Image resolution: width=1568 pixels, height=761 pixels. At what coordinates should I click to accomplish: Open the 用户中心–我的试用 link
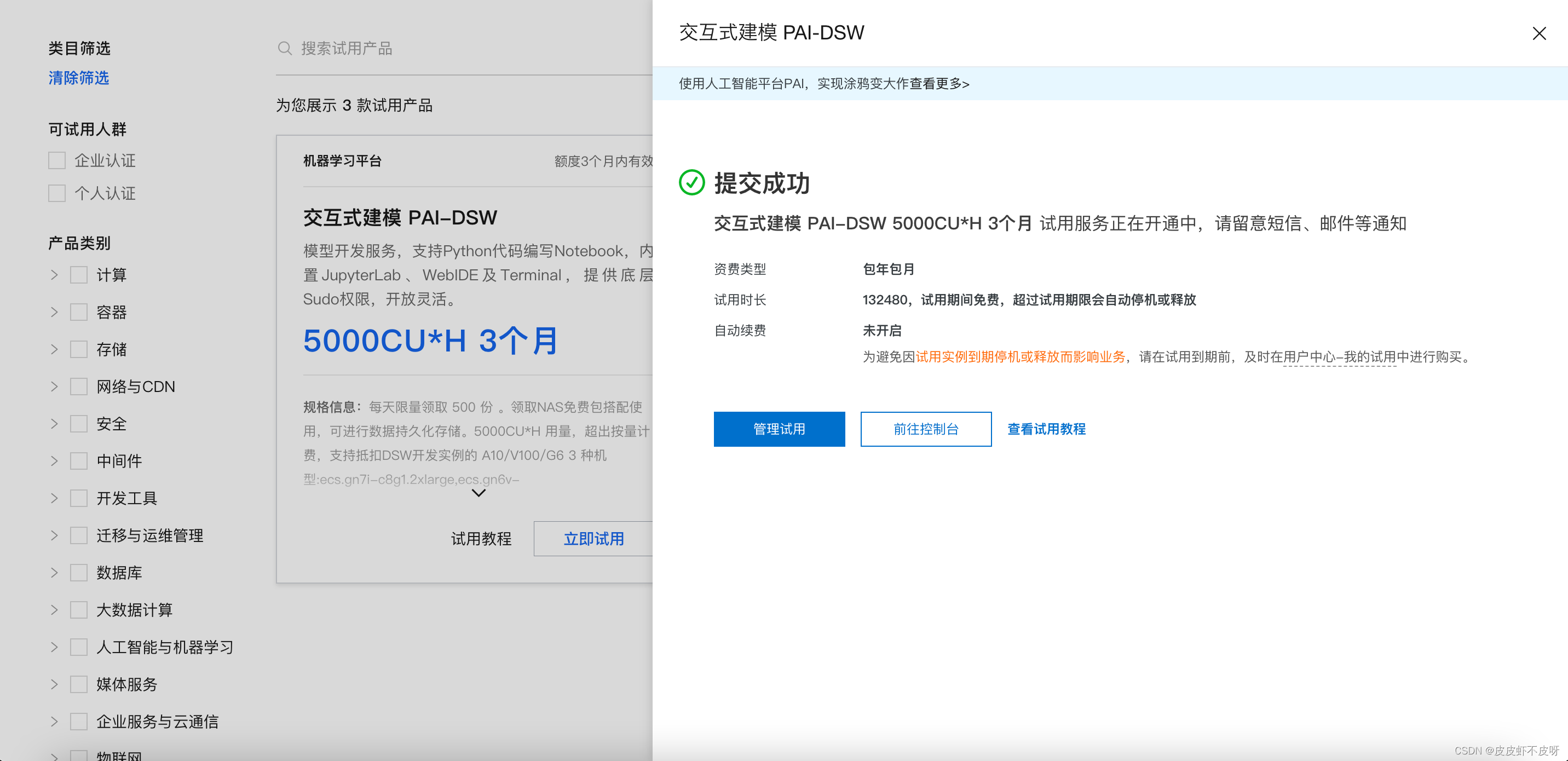coord(1339,358)
